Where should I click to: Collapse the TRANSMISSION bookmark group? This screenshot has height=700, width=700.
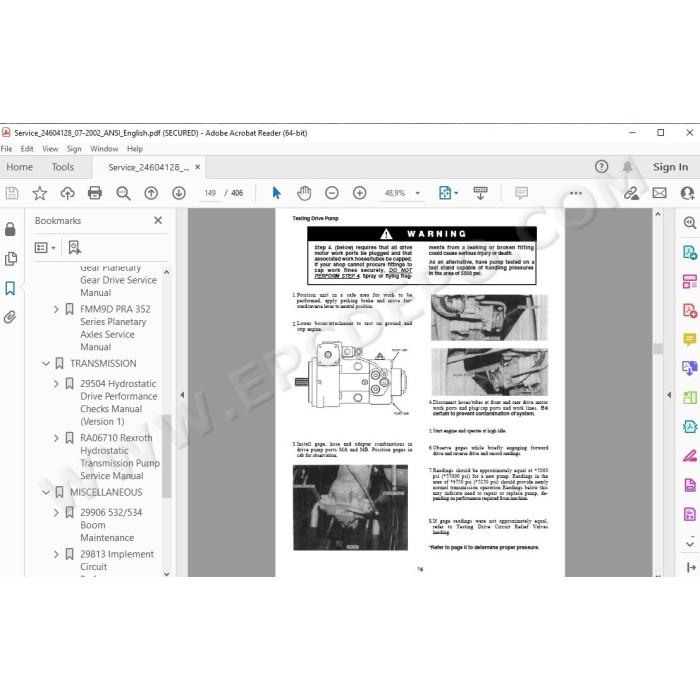[46, 363]
